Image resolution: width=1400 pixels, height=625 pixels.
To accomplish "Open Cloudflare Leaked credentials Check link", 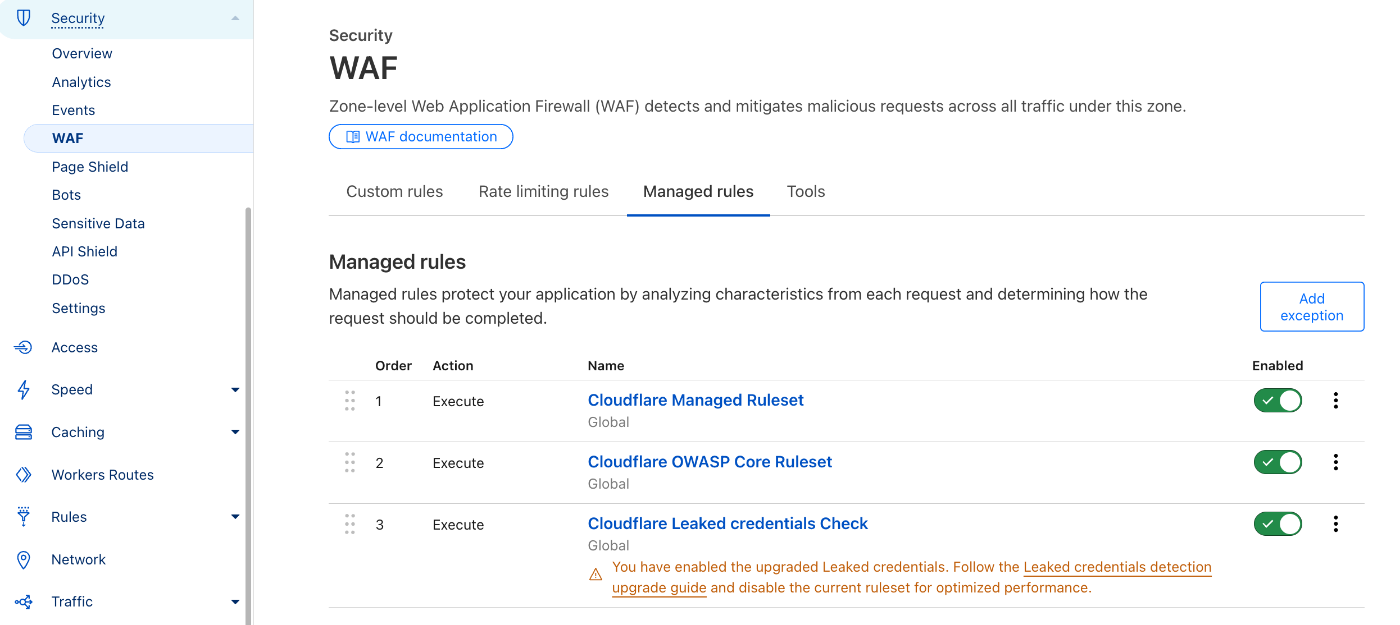I will (x=728, y=523).
